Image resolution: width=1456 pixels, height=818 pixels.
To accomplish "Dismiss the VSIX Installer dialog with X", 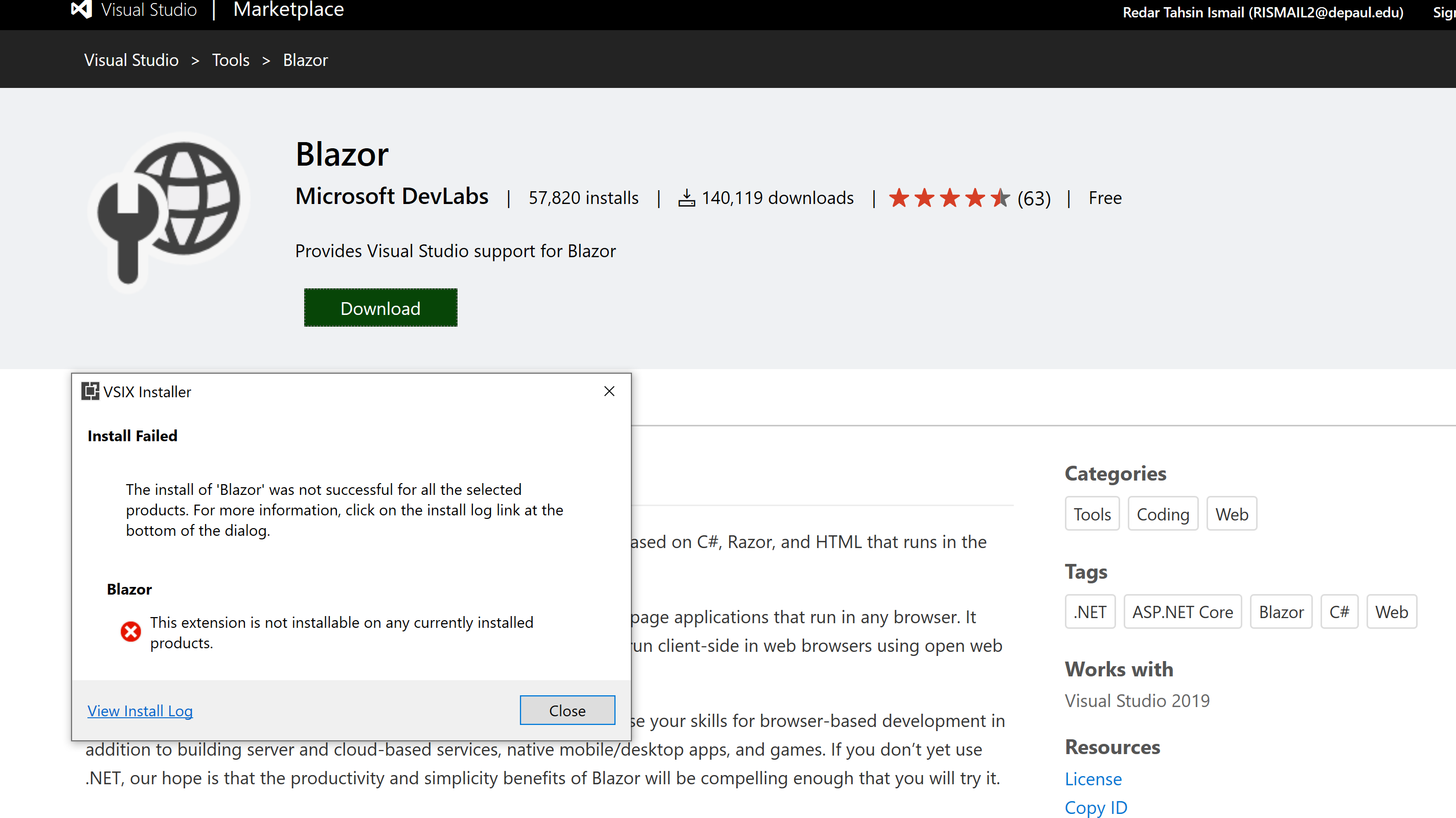I will click(609, 391).
